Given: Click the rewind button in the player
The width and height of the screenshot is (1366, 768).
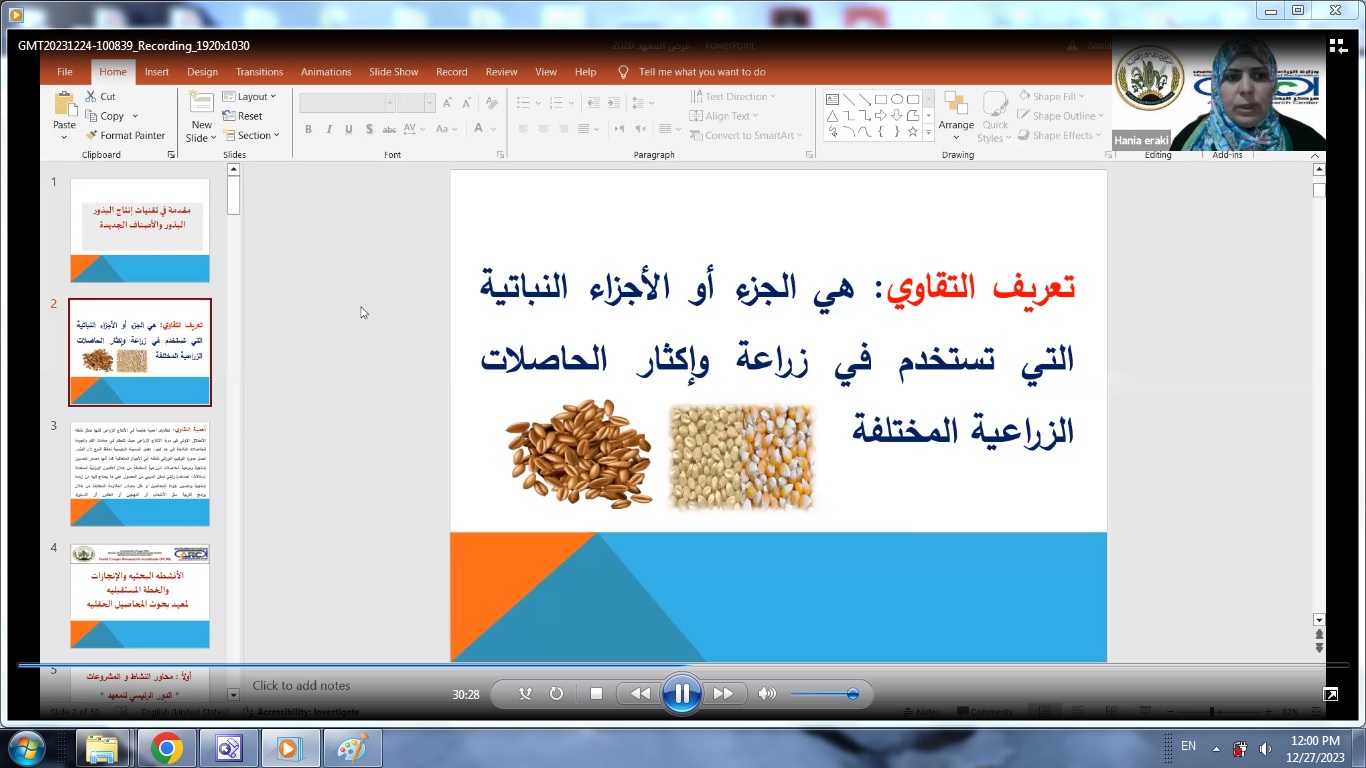Looking at the screenshot, I should click(x=640, y=693).
